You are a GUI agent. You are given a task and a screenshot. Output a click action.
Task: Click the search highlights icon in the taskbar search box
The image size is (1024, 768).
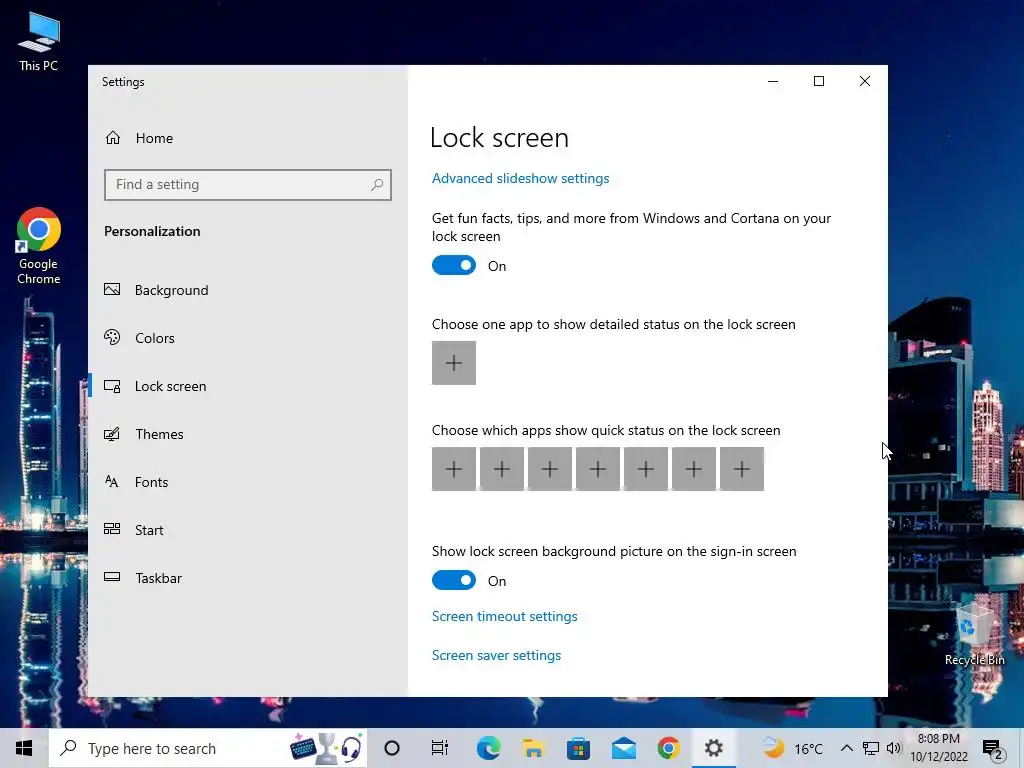[327, 748]
